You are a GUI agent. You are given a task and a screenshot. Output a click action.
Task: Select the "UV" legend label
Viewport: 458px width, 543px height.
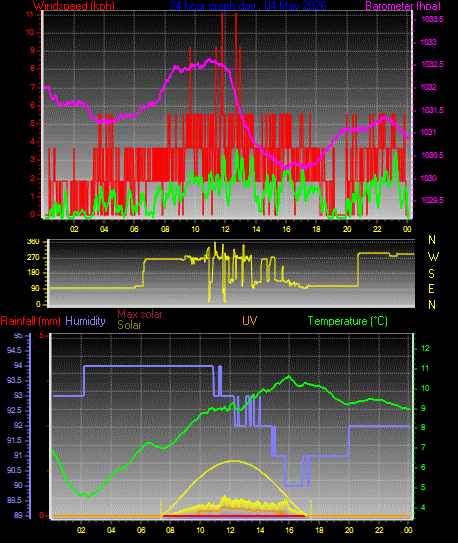[250, 321]
